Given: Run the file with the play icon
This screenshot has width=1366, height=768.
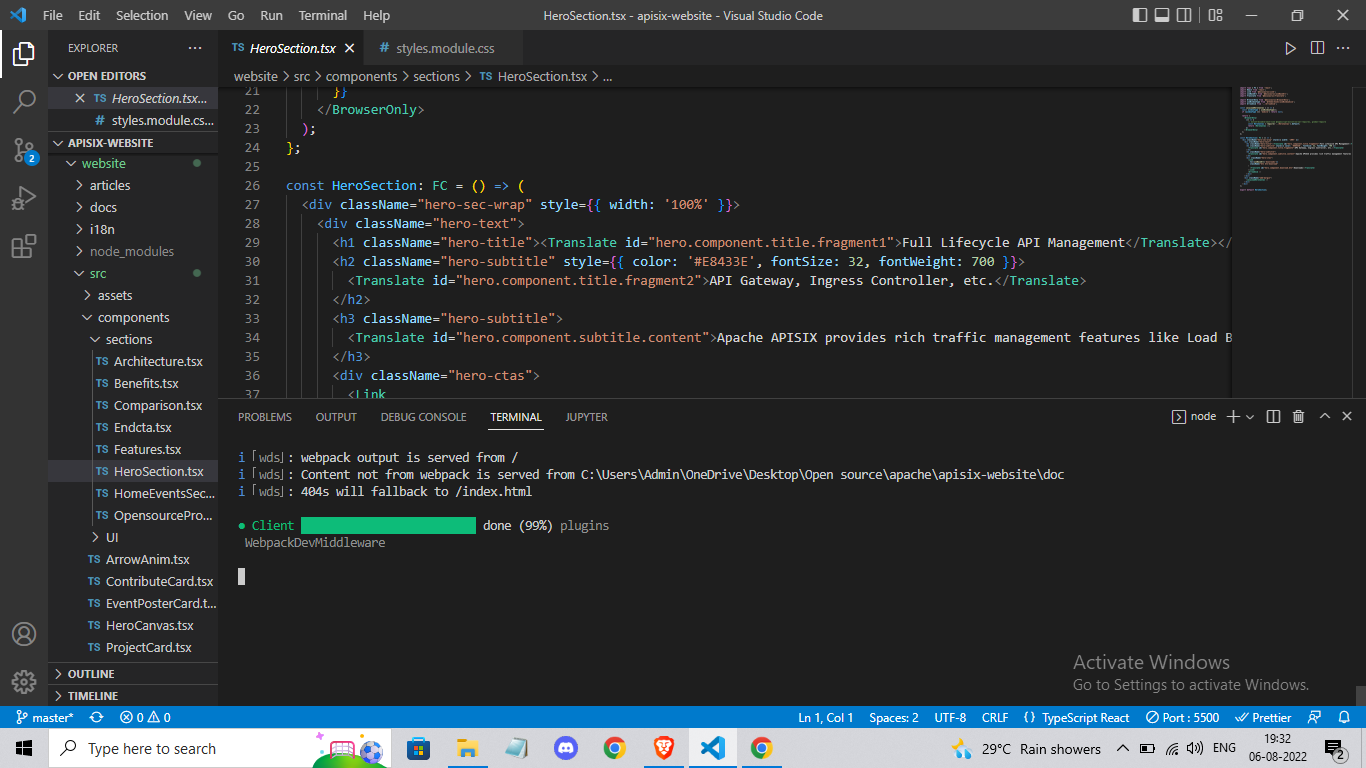Looking at the screenshot, I should pos(1290,48).
